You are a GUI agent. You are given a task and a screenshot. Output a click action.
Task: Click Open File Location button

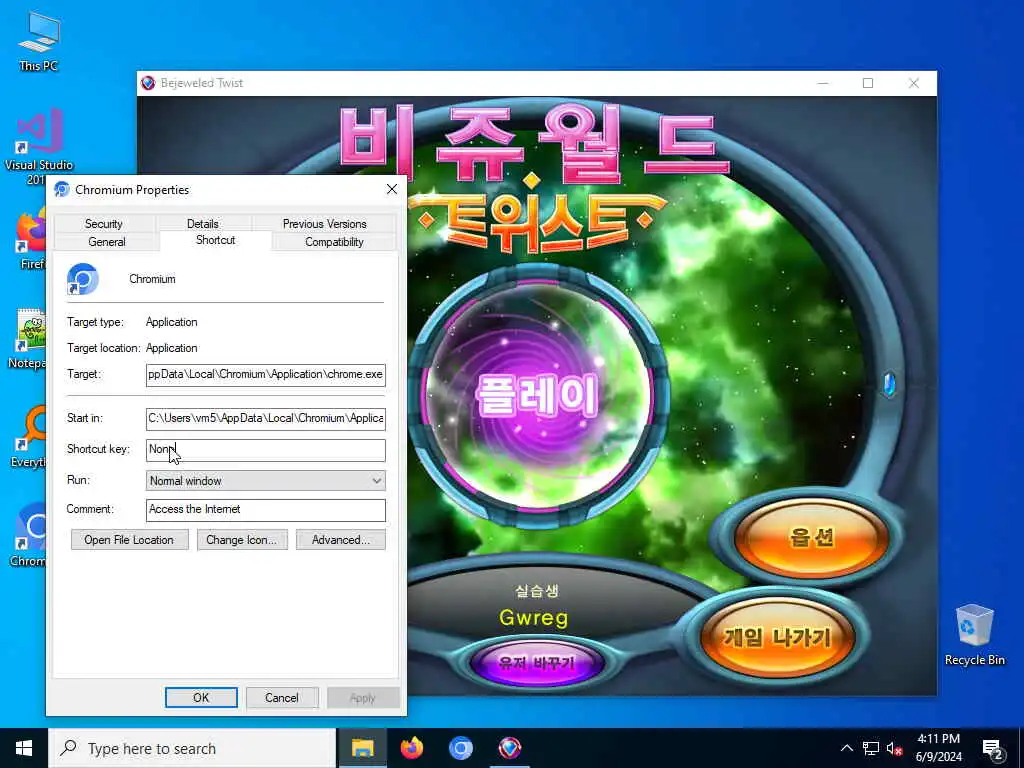point(129,540)
